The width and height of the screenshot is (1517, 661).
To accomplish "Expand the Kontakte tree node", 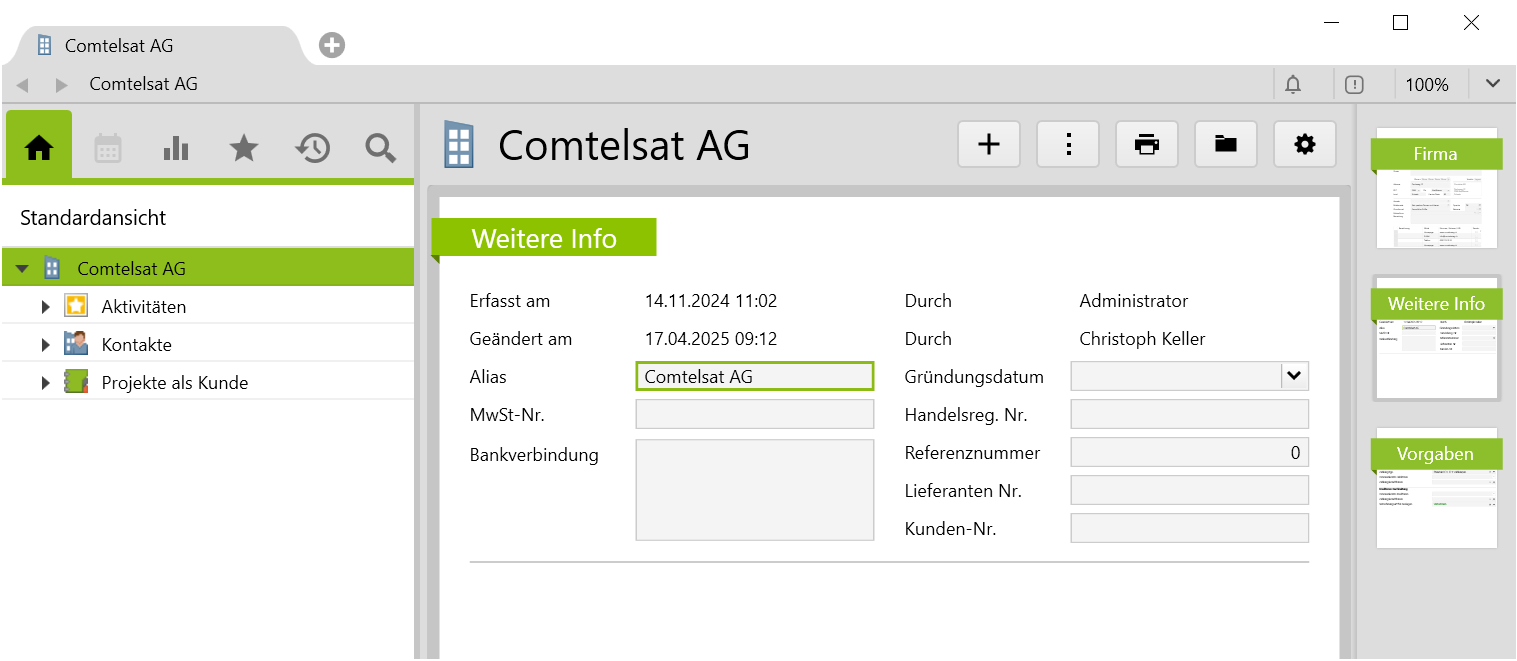I will [45, 345].
